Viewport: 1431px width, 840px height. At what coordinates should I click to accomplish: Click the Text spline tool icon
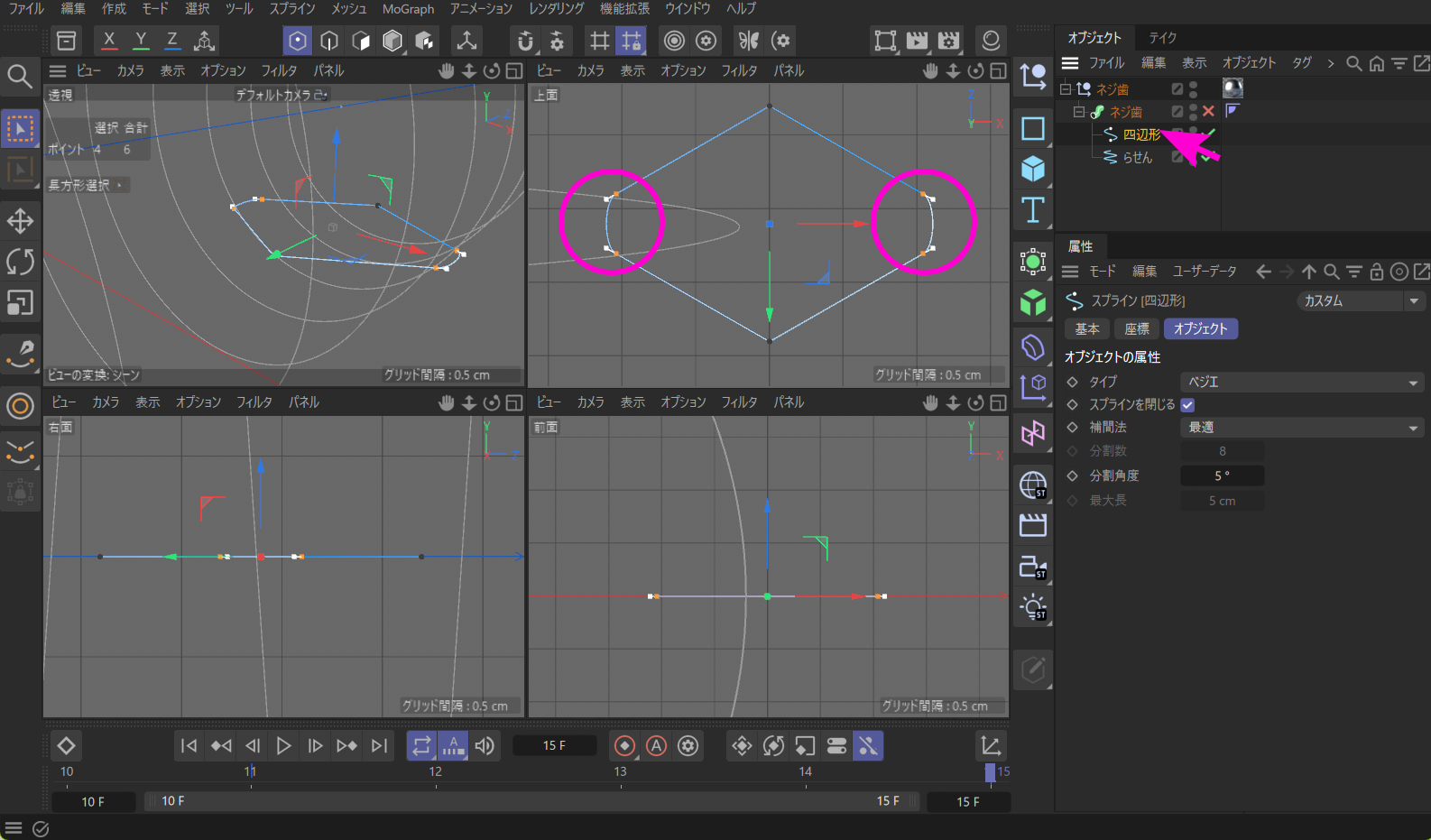point(1033,210)
